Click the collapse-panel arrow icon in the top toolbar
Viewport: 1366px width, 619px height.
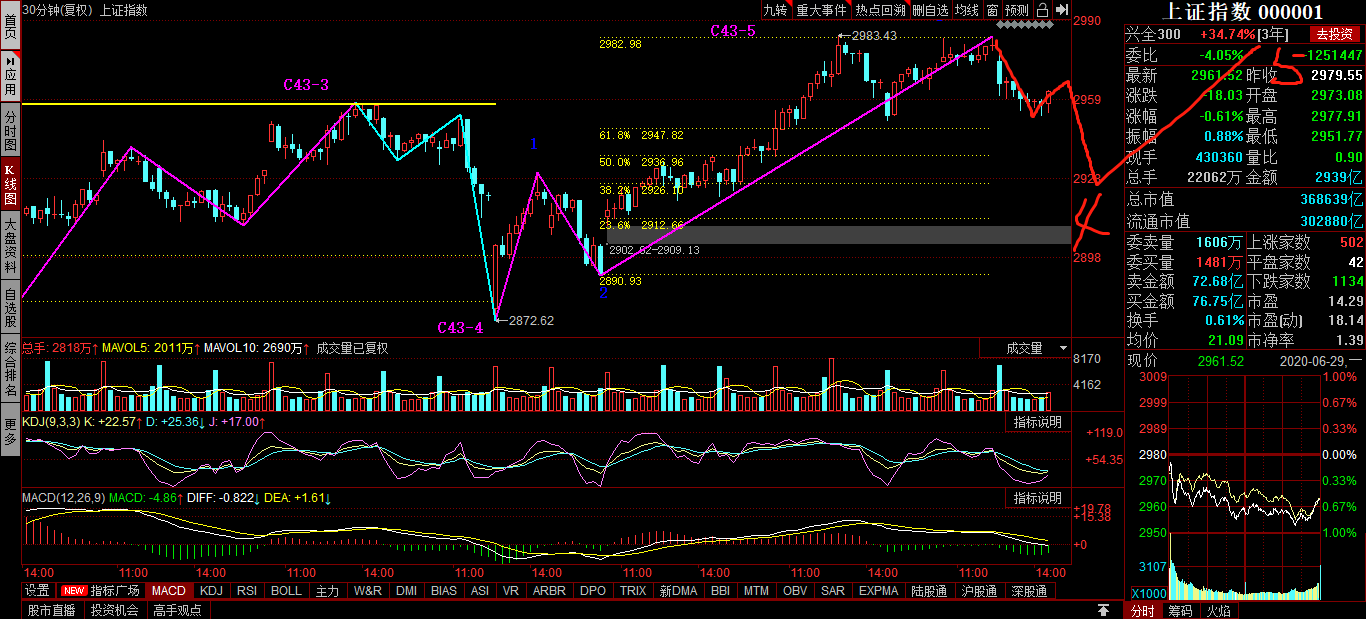point(1060,10)
